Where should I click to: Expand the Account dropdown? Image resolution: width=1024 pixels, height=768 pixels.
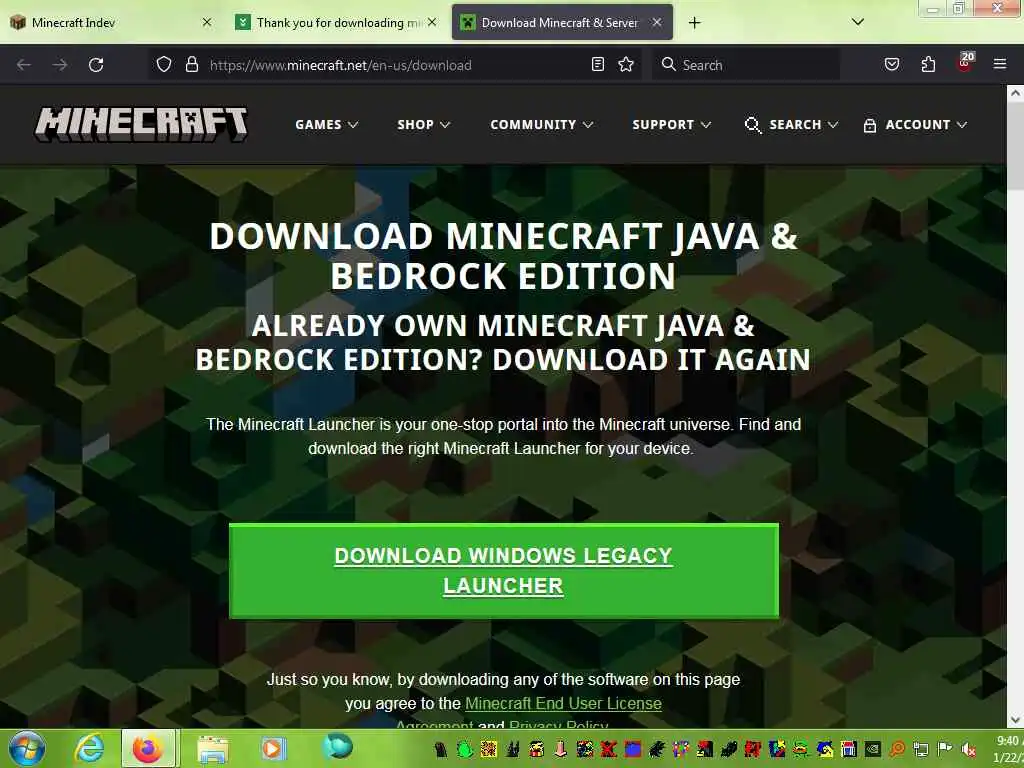[926, 125]
